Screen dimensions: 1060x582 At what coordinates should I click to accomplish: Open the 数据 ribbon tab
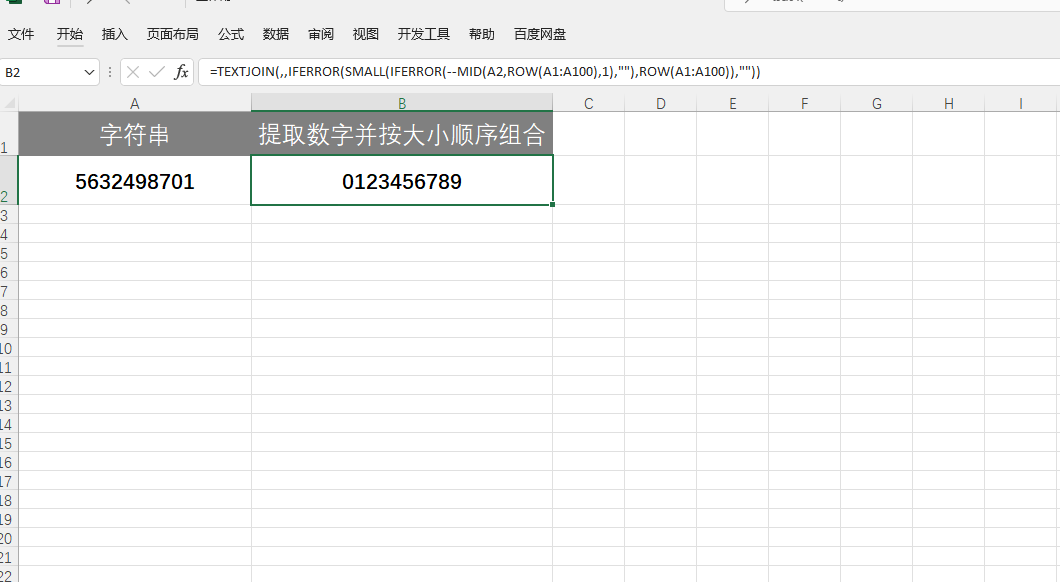(x=276, y=34)
